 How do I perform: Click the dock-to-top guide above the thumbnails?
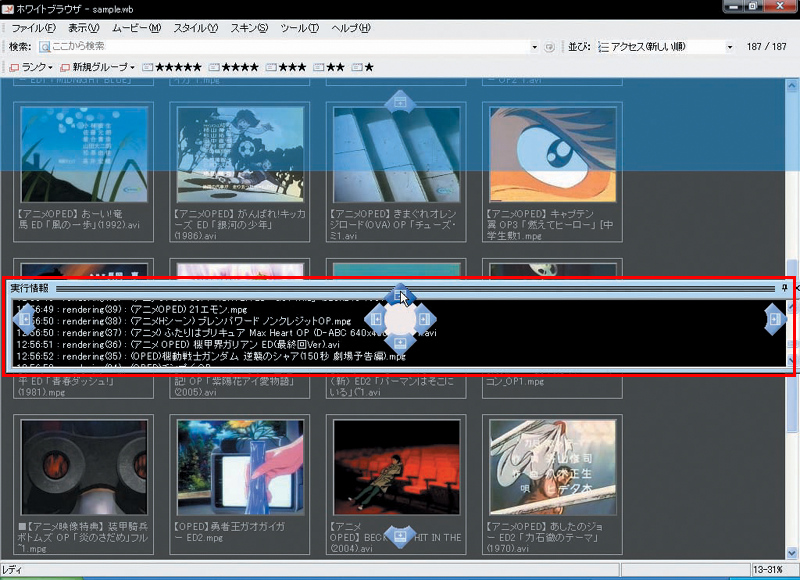[400, 102]
